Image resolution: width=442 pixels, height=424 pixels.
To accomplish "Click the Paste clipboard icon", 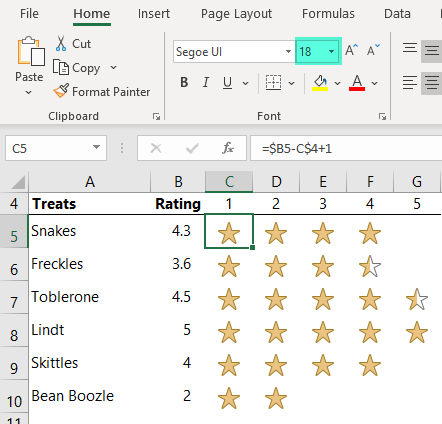I will [31, 51].
